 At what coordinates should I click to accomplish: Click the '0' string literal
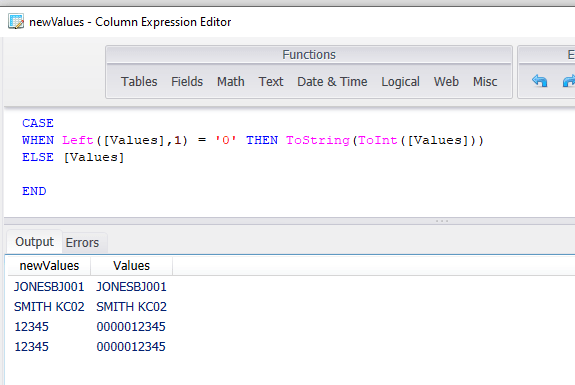(226, 140)
